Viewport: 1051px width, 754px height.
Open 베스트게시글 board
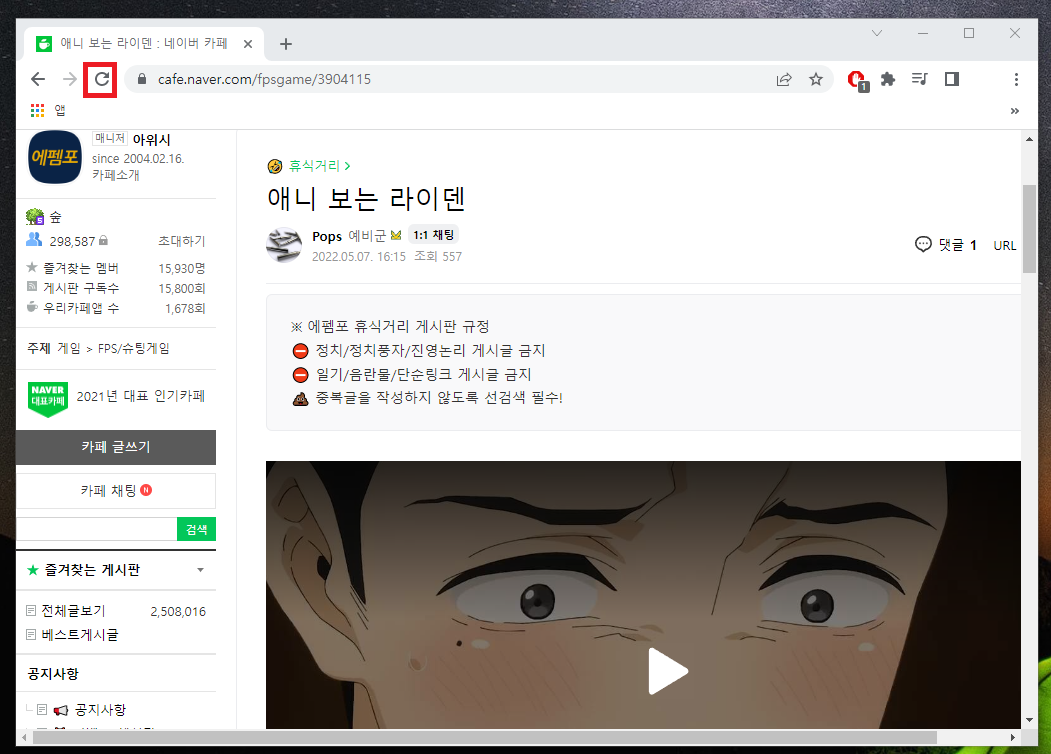point(80,634)
